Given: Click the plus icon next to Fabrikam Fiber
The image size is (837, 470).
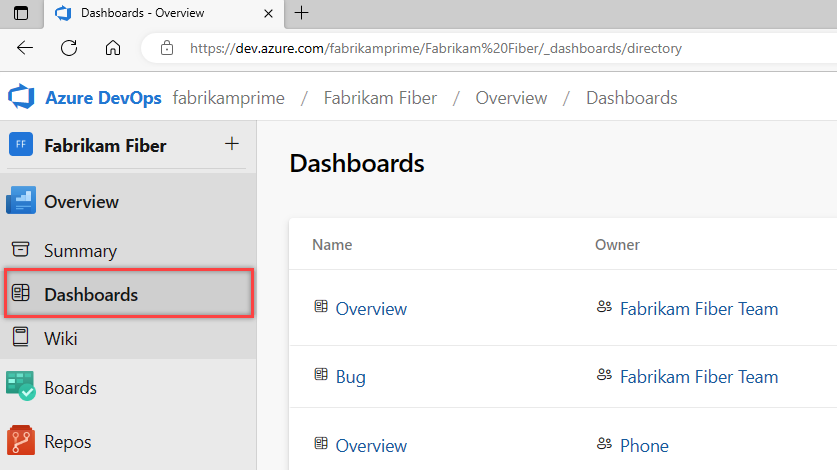Looking at the screenshot, I should tap(232, 143).
